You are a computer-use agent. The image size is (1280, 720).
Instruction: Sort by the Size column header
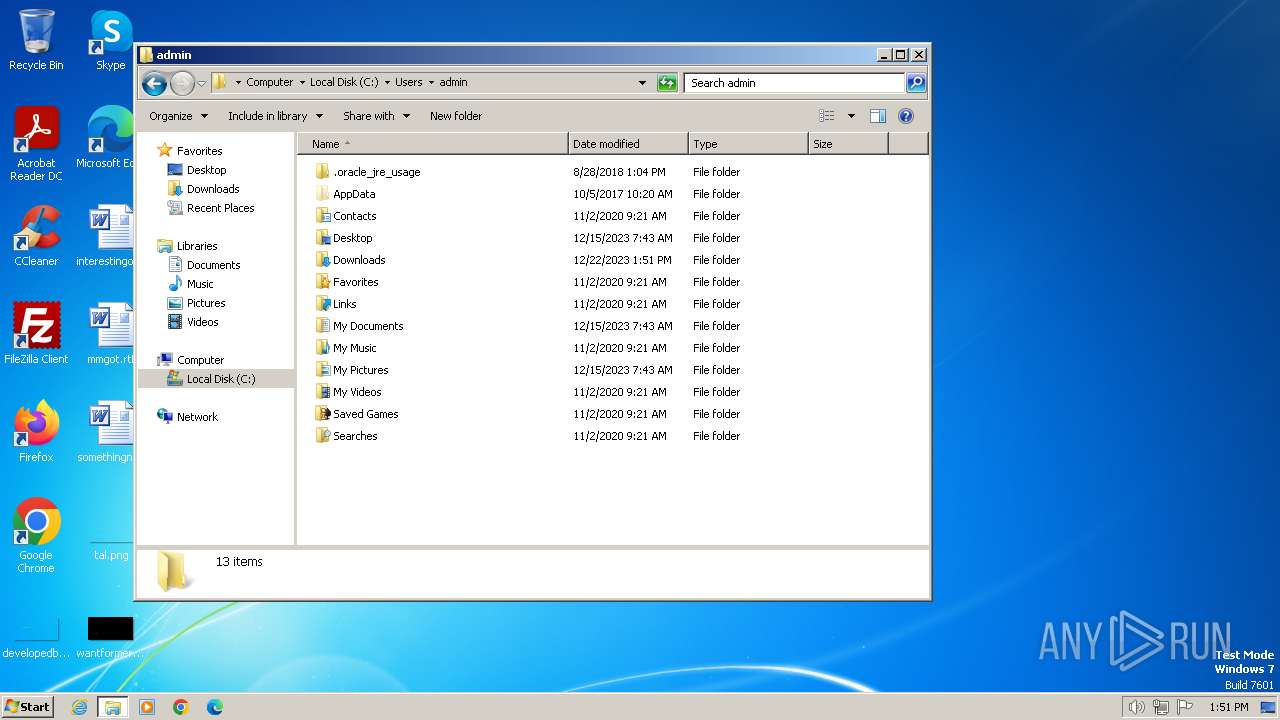pyautogui.click(x=848, y=144)
